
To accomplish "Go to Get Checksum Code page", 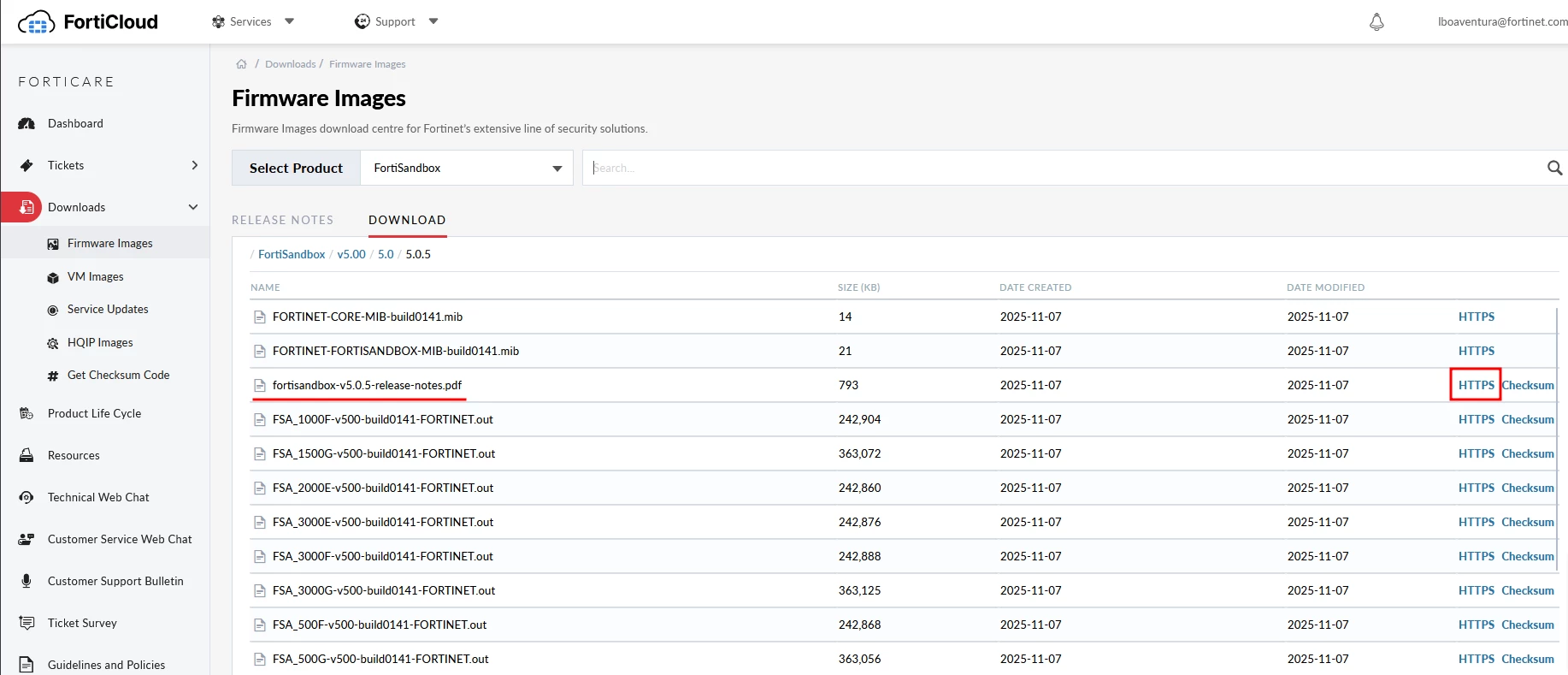I will click(x=119, y=375).
